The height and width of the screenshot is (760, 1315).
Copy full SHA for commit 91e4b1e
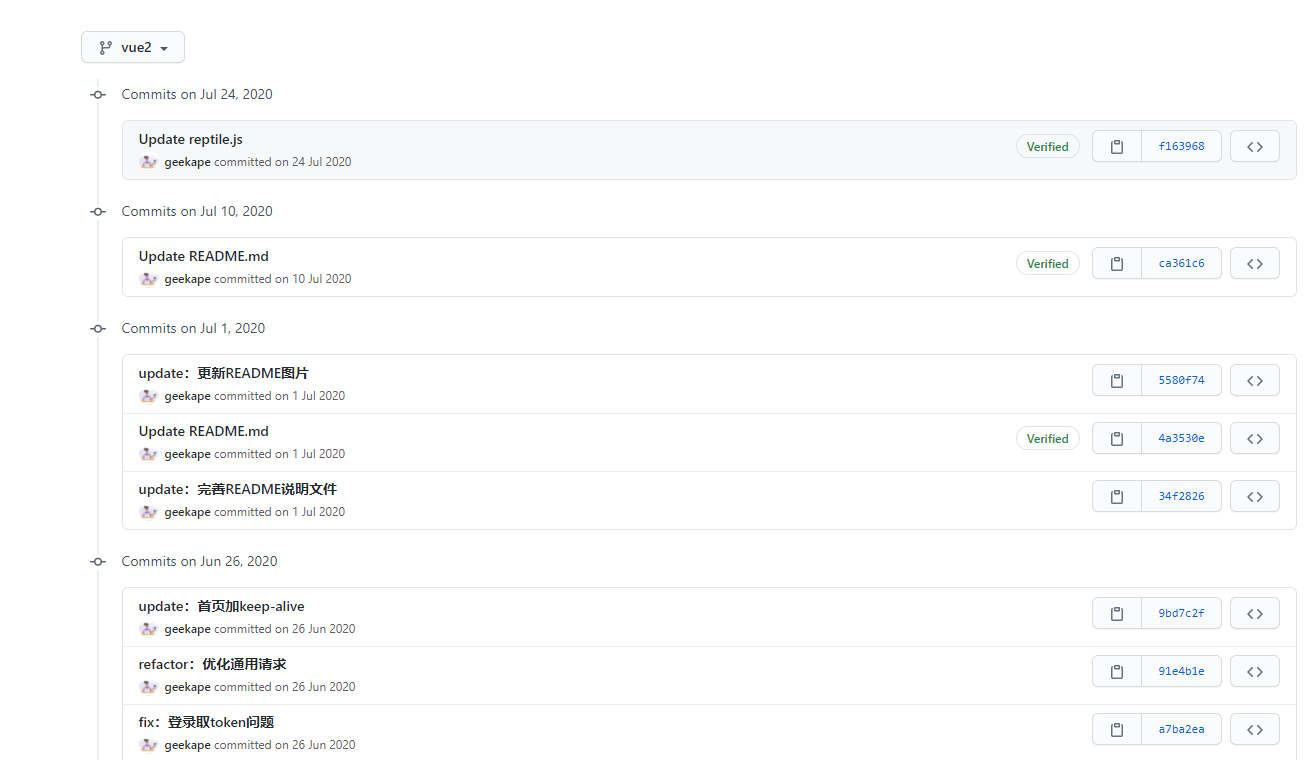pyautogui.click(x=1117, y=671)
